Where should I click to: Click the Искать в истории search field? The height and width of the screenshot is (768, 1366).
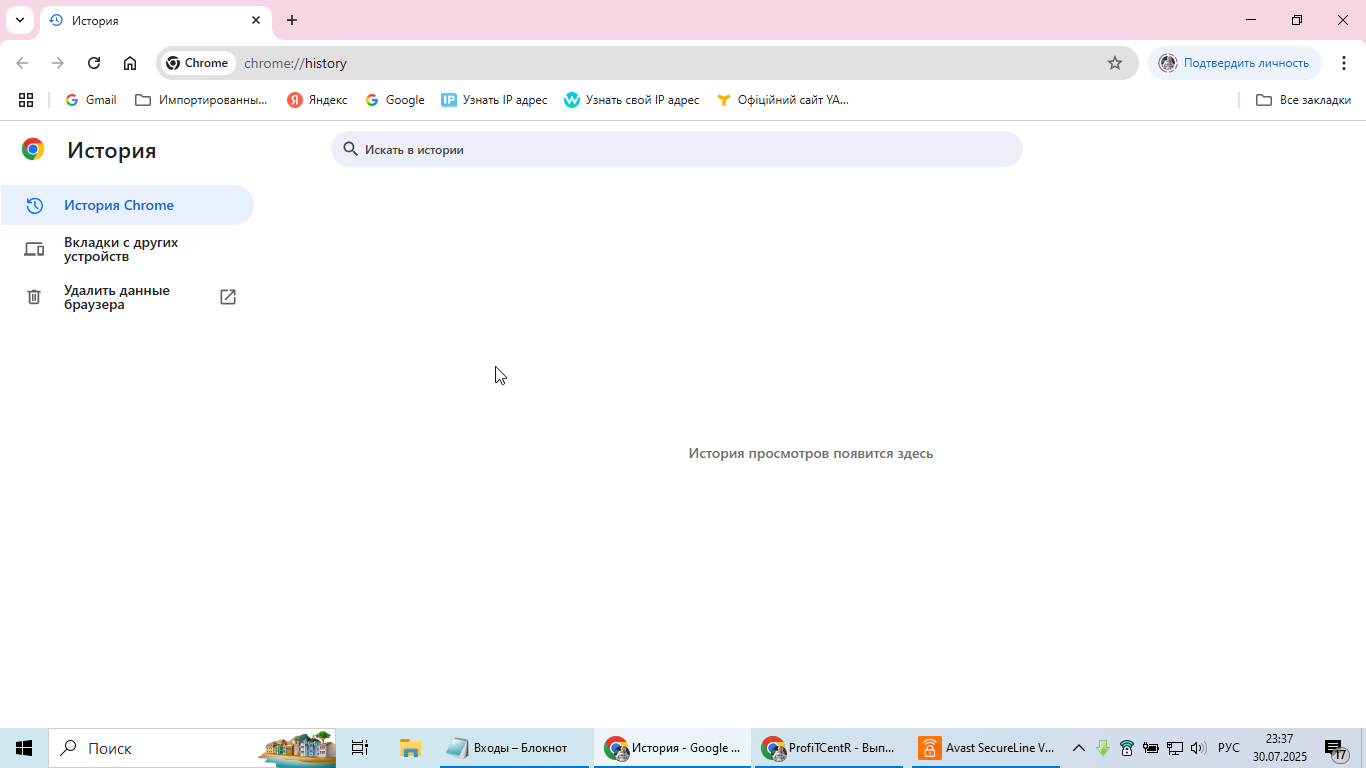pyautogui.click(x=677, y=149)
